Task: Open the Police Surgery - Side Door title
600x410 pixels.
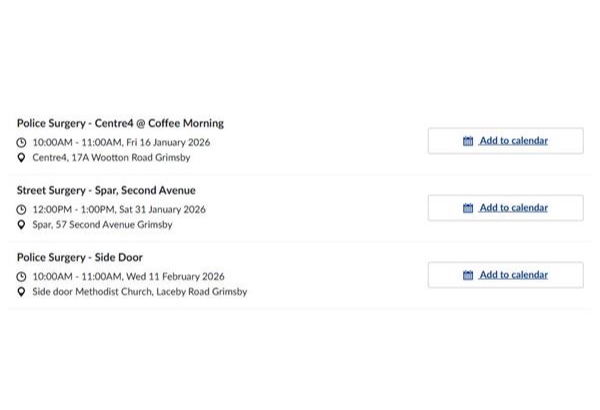Action: [x=82, y=257]
